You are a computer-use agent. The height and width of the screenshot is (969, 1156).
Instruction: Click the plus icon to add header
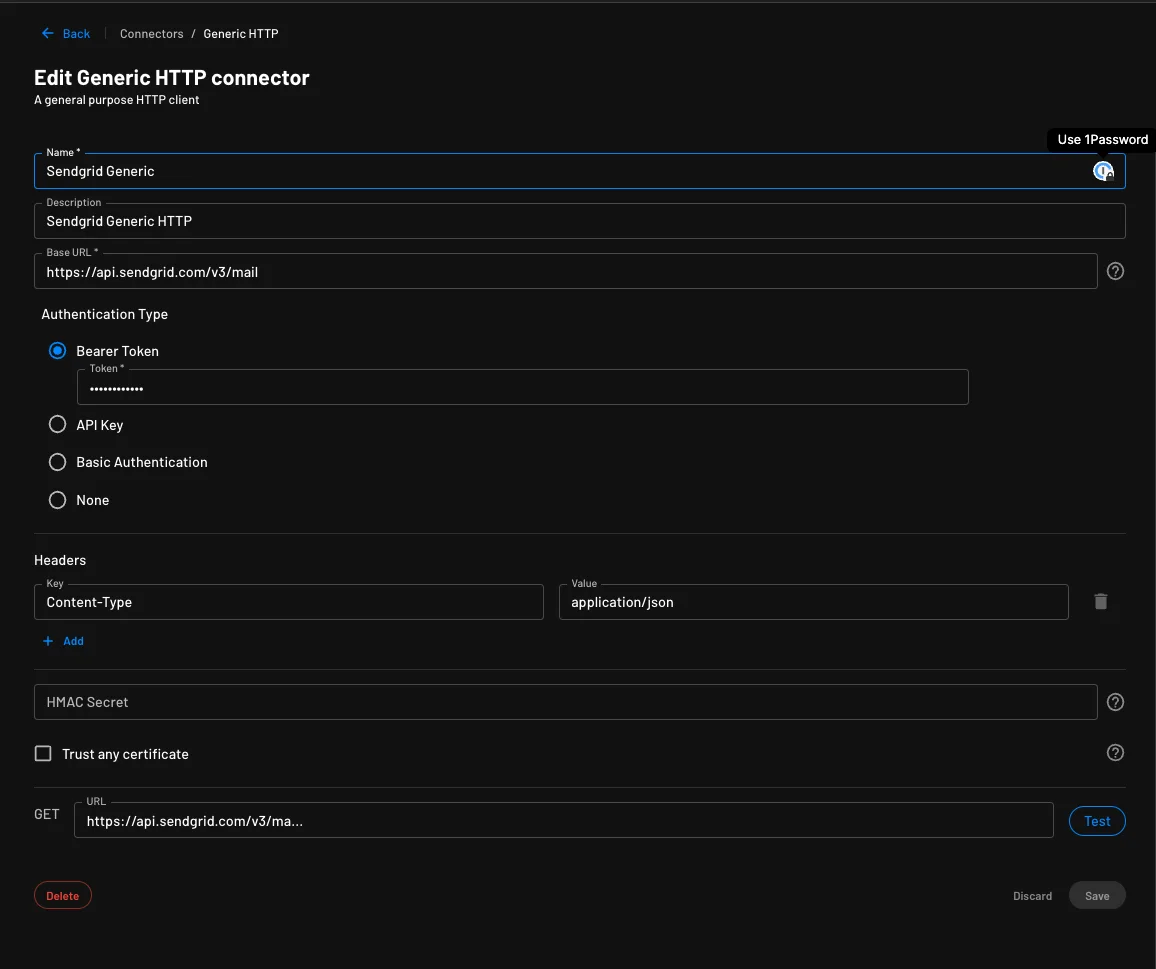point(48,641)
